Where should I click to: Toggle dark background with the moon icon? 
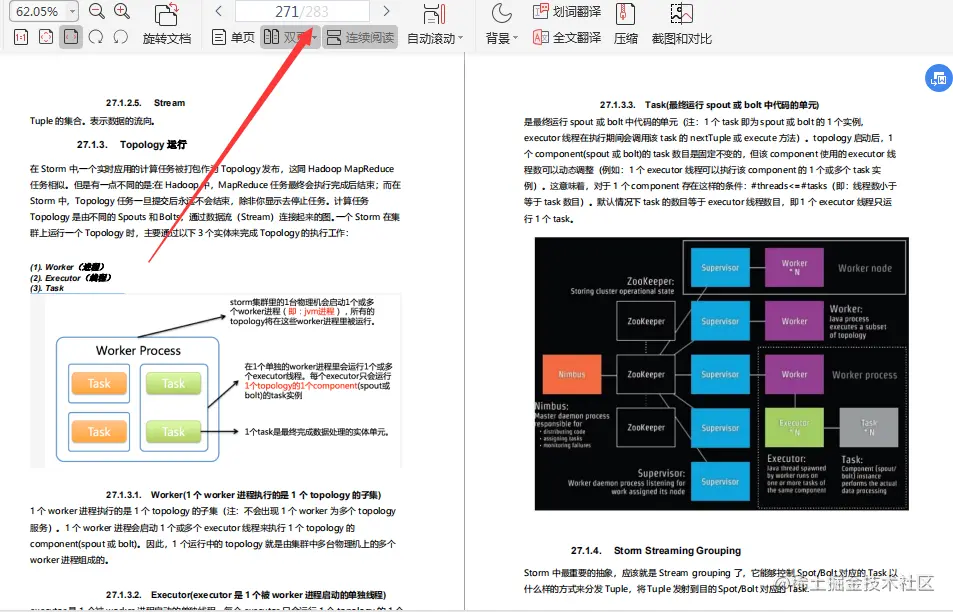click(500, 14)
